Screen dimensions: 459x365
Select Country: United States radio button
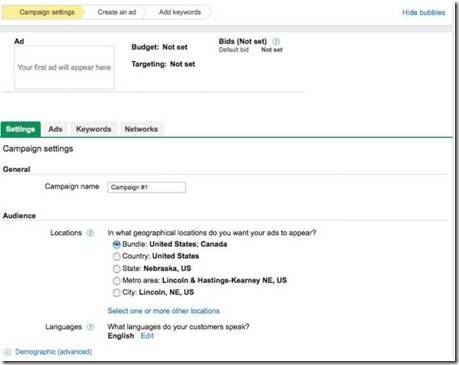tap(116, 257)
